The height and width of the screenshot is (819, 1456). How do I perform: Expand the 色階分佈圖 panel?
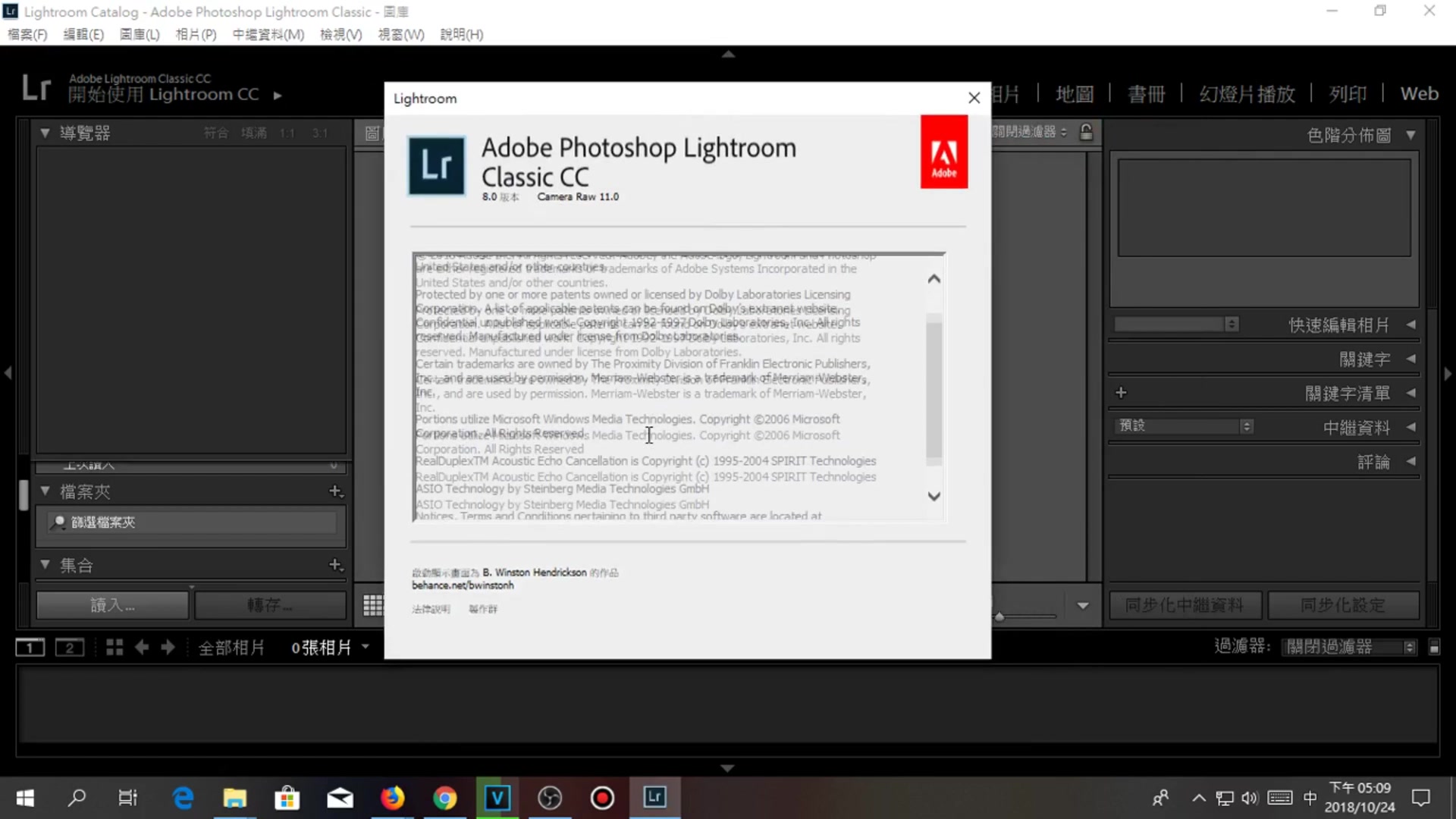coord(1411,134)
